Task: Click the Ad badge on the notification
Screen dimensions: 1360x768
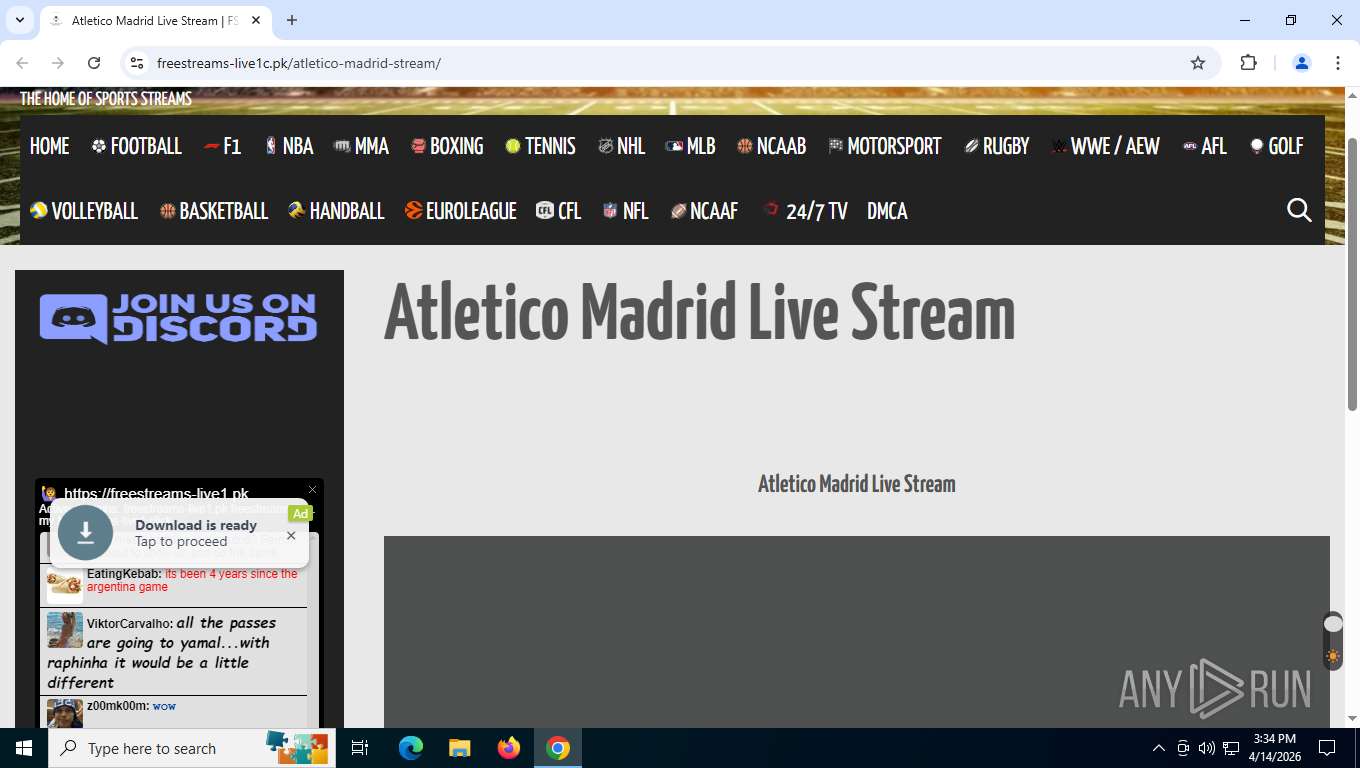Action: [300, 513]
